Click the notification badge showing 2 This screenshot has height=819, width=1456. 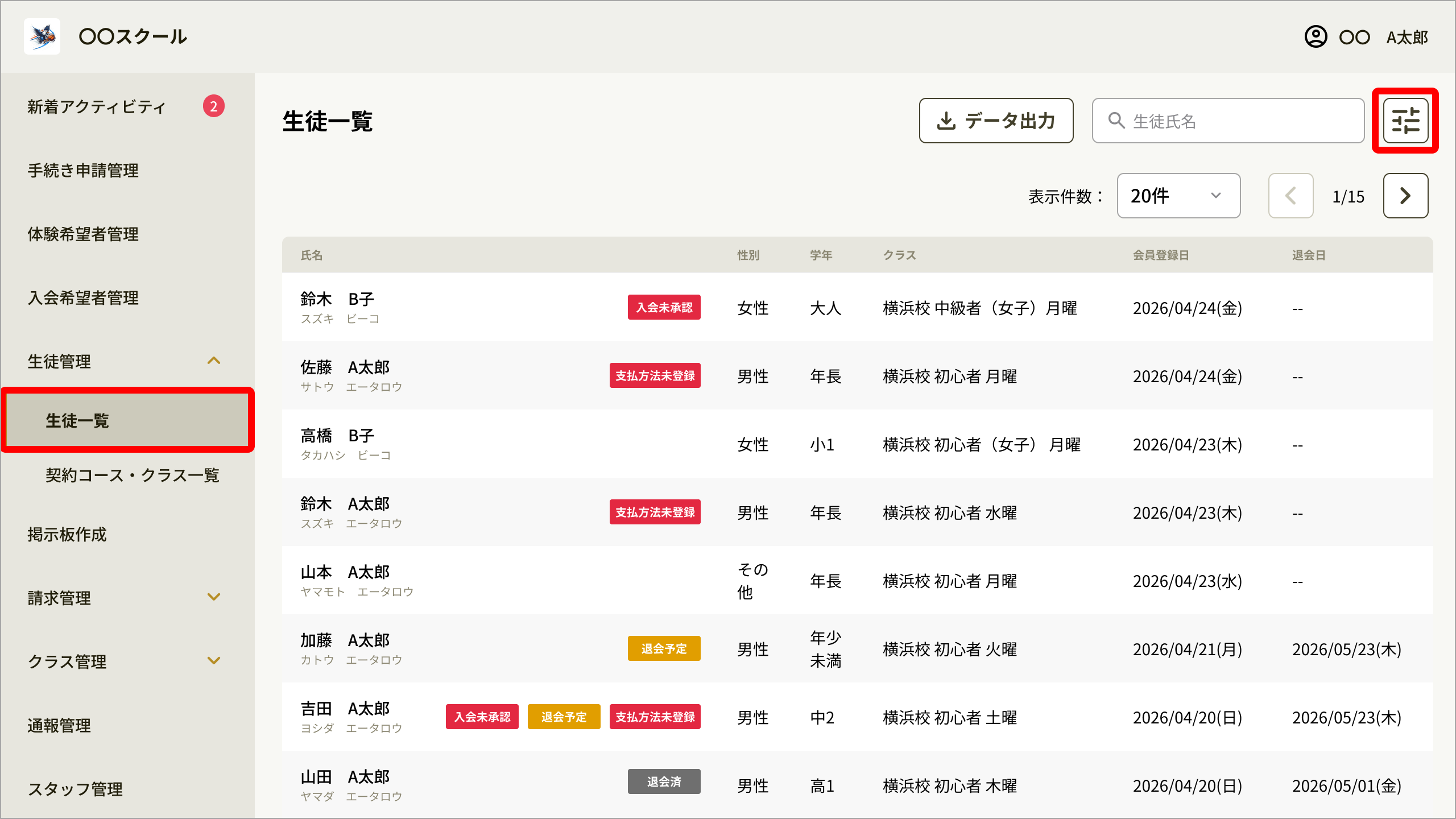click(214, 106)
